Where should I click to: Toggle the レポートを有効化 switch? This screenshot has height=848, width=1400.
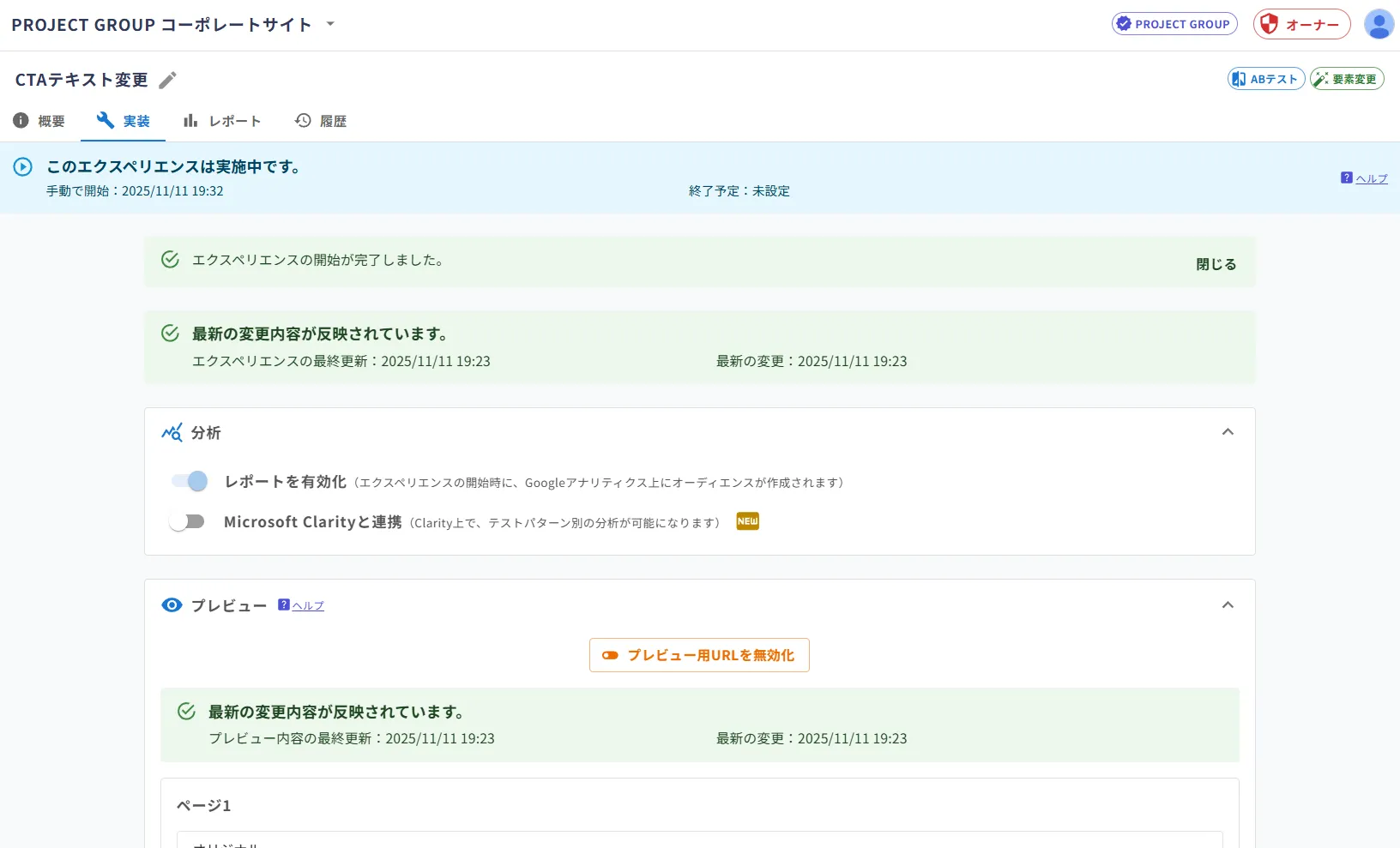[x=189, y=481]
